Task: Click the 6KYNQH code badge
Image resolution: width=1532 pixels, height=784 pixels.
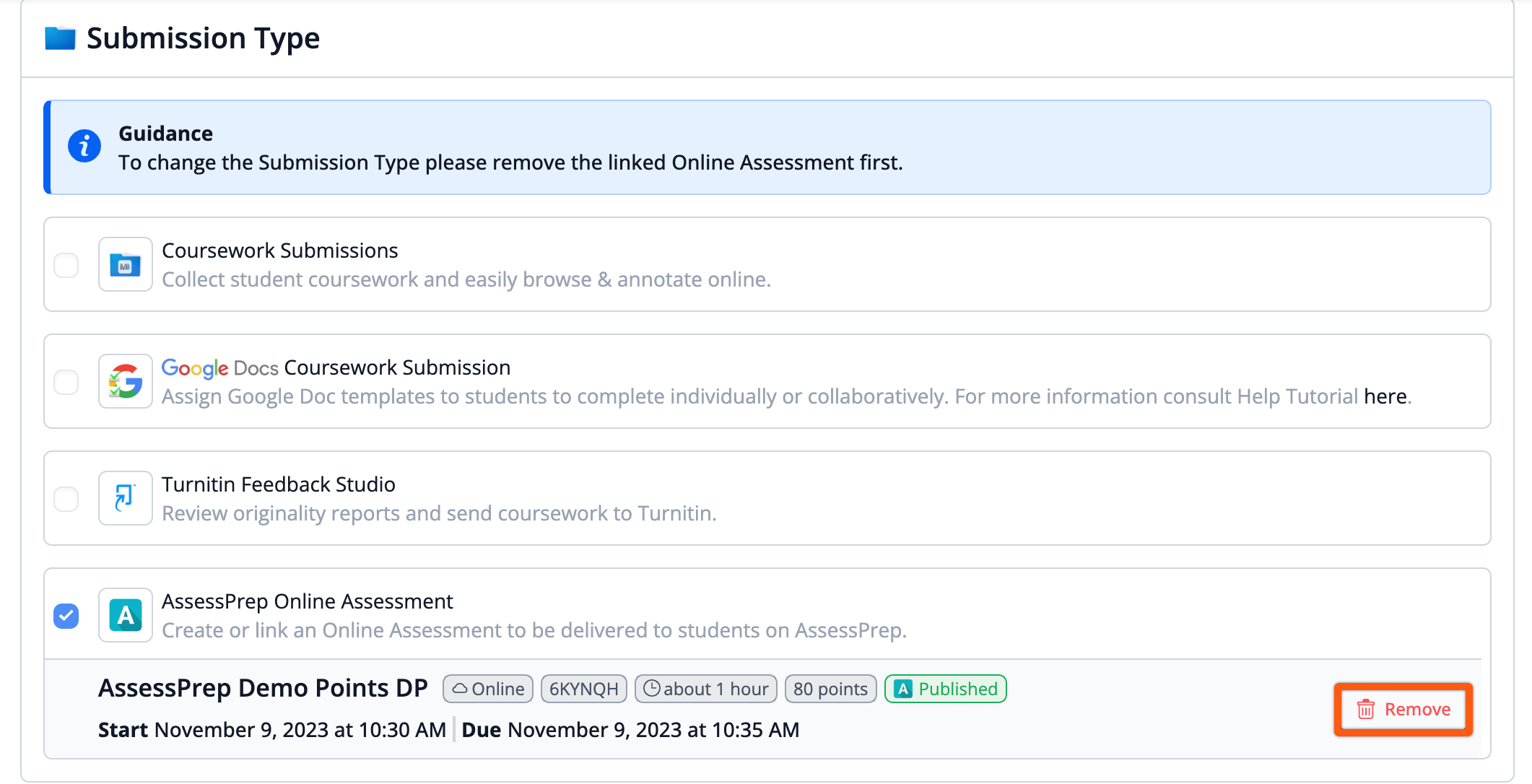Action: [x=583, y=689]
